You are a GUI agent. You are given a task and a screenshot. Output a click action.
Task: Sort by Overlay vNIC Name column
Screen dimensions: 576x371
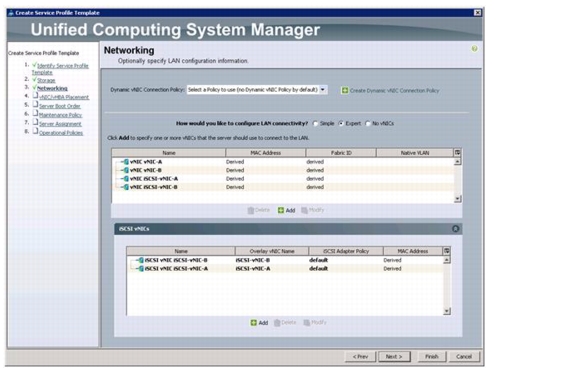point(272,251)
